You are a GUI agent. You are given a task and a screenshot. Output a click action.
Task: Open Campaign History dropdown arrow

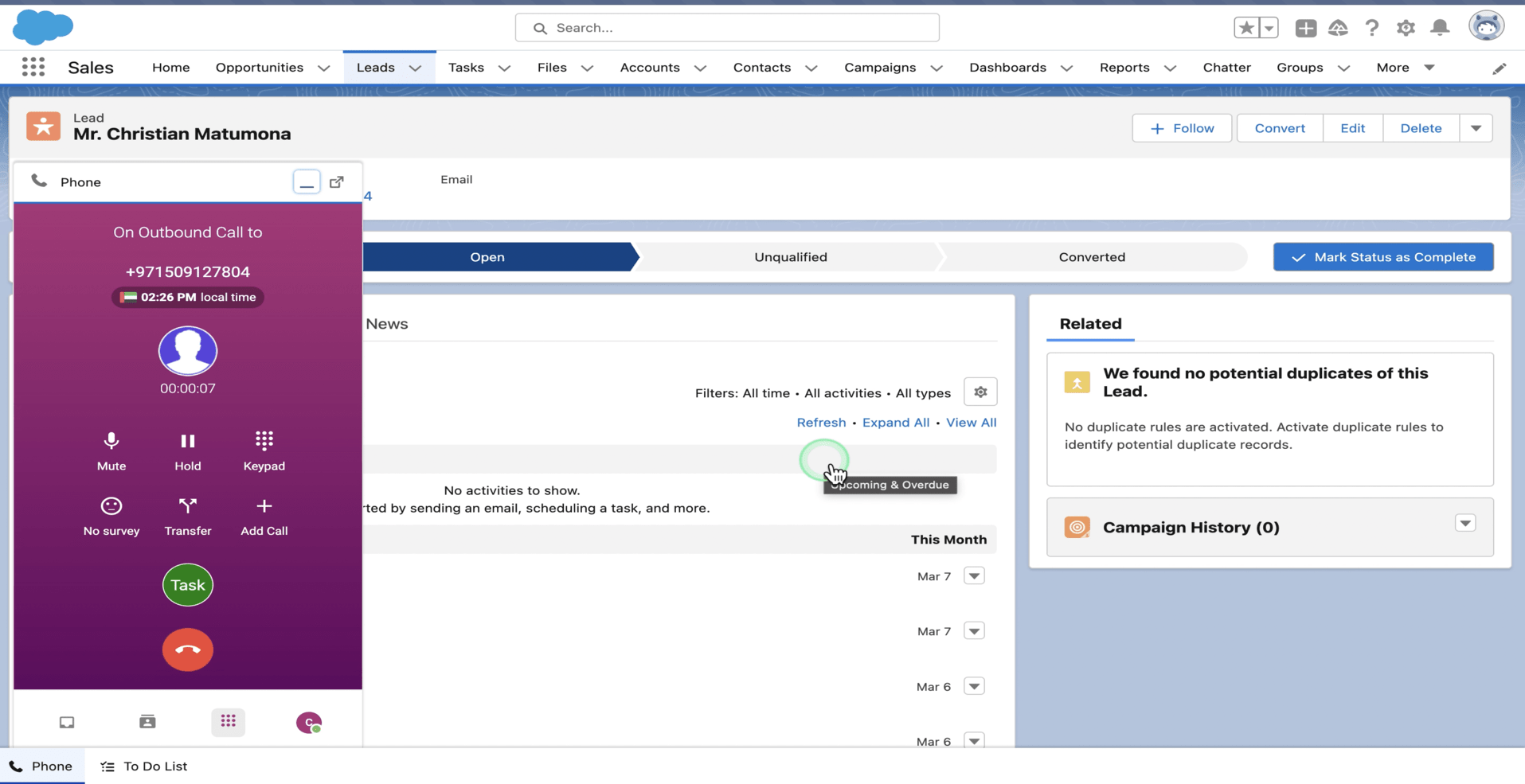[1465, 523]
